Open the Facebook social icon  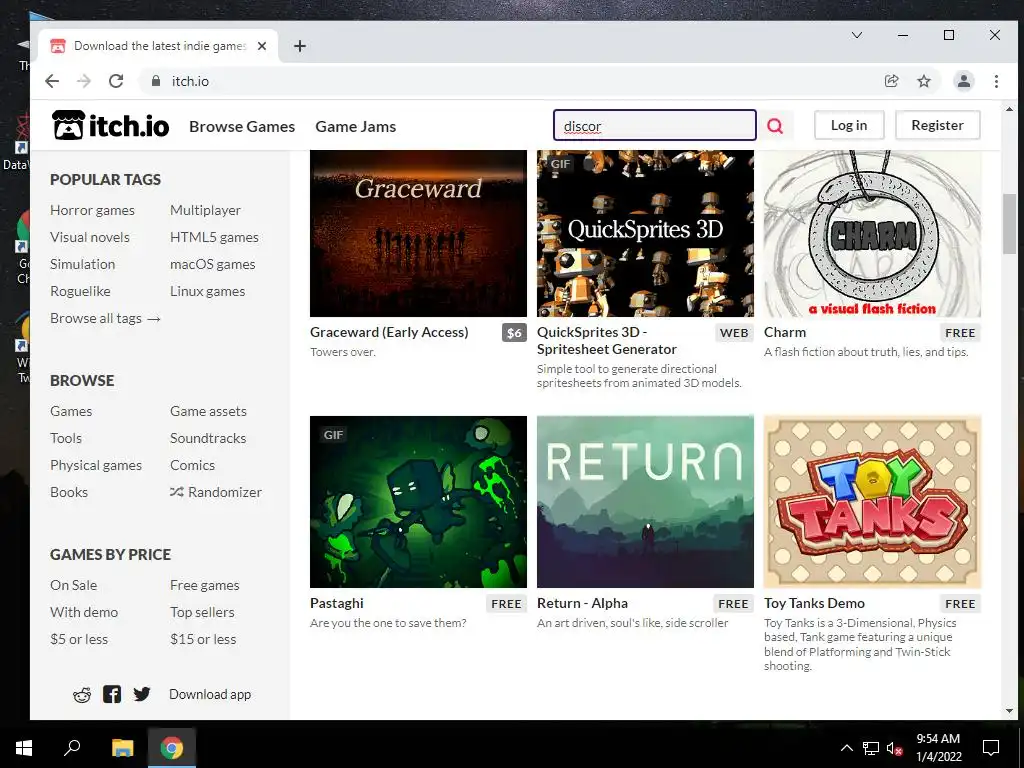pos(112,694)
